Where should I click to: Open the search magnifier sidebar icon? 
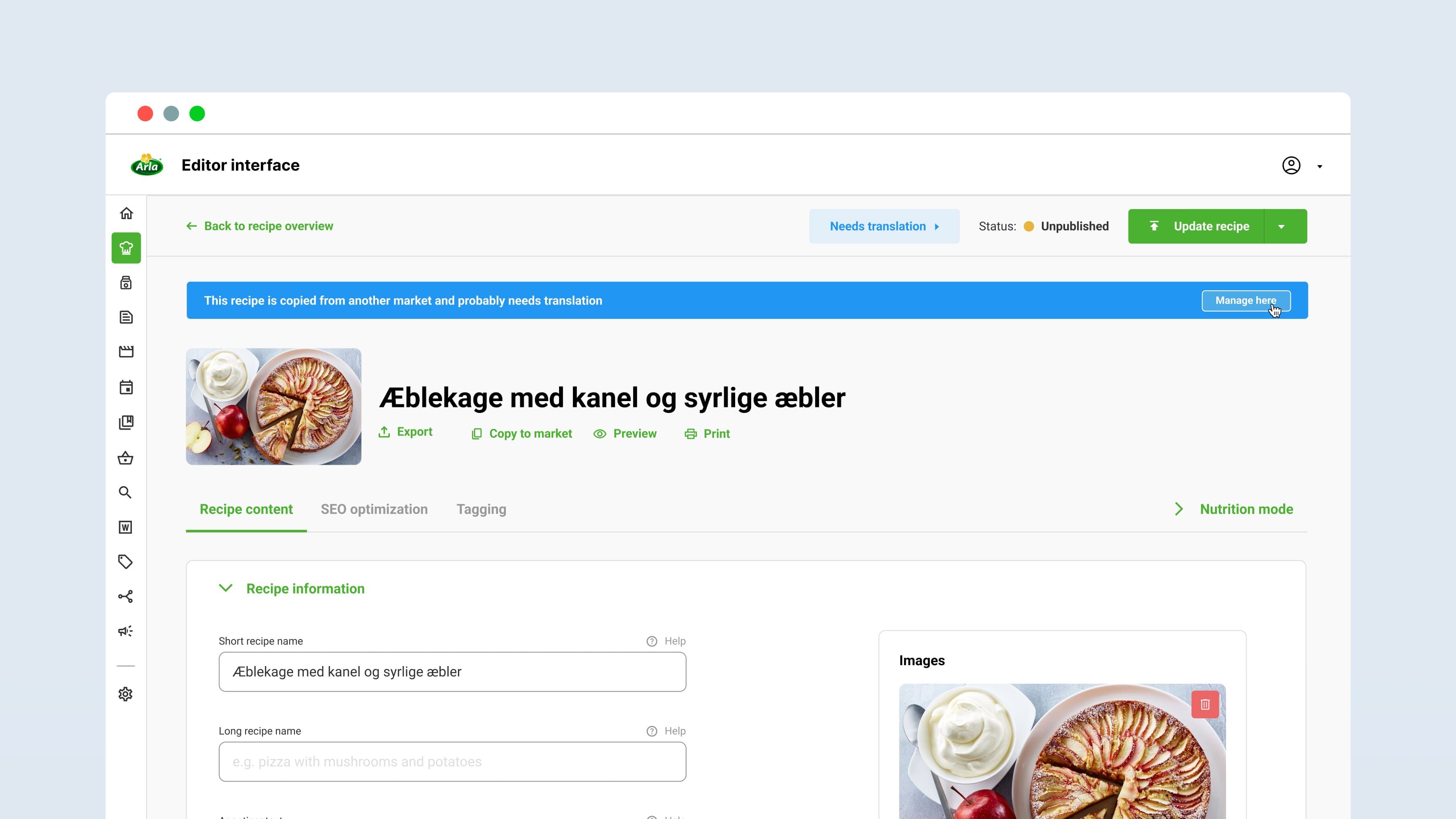126,492
